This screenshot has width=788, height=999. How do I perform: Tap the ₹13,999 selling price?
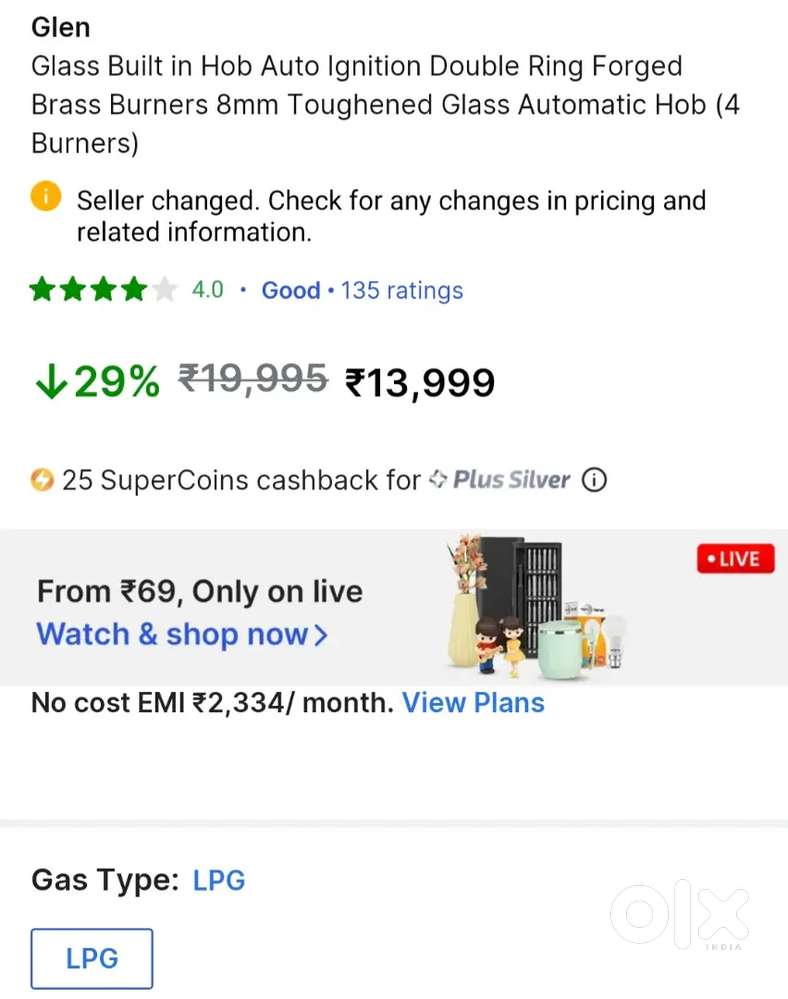click(420, 382)
